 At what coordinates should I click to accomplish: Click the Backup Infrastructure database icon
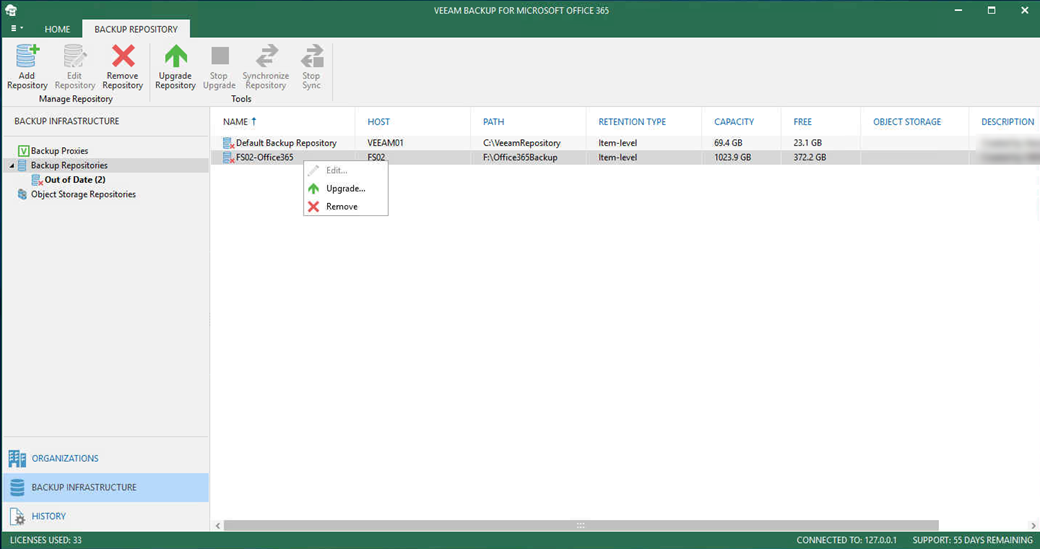tap(17, 487)
